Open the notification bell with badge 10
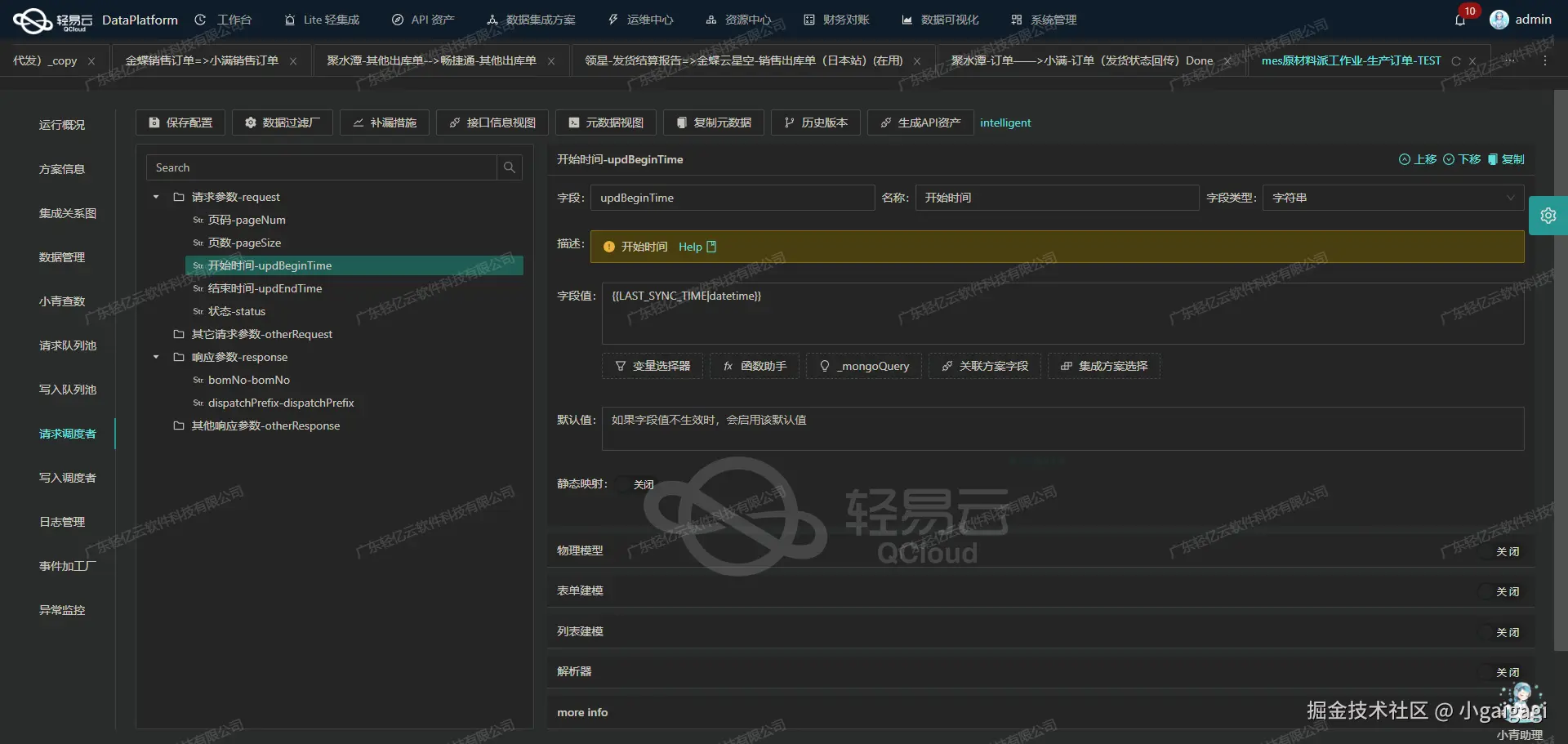Screen dimensions: 1568x744 pos(1461,20)
